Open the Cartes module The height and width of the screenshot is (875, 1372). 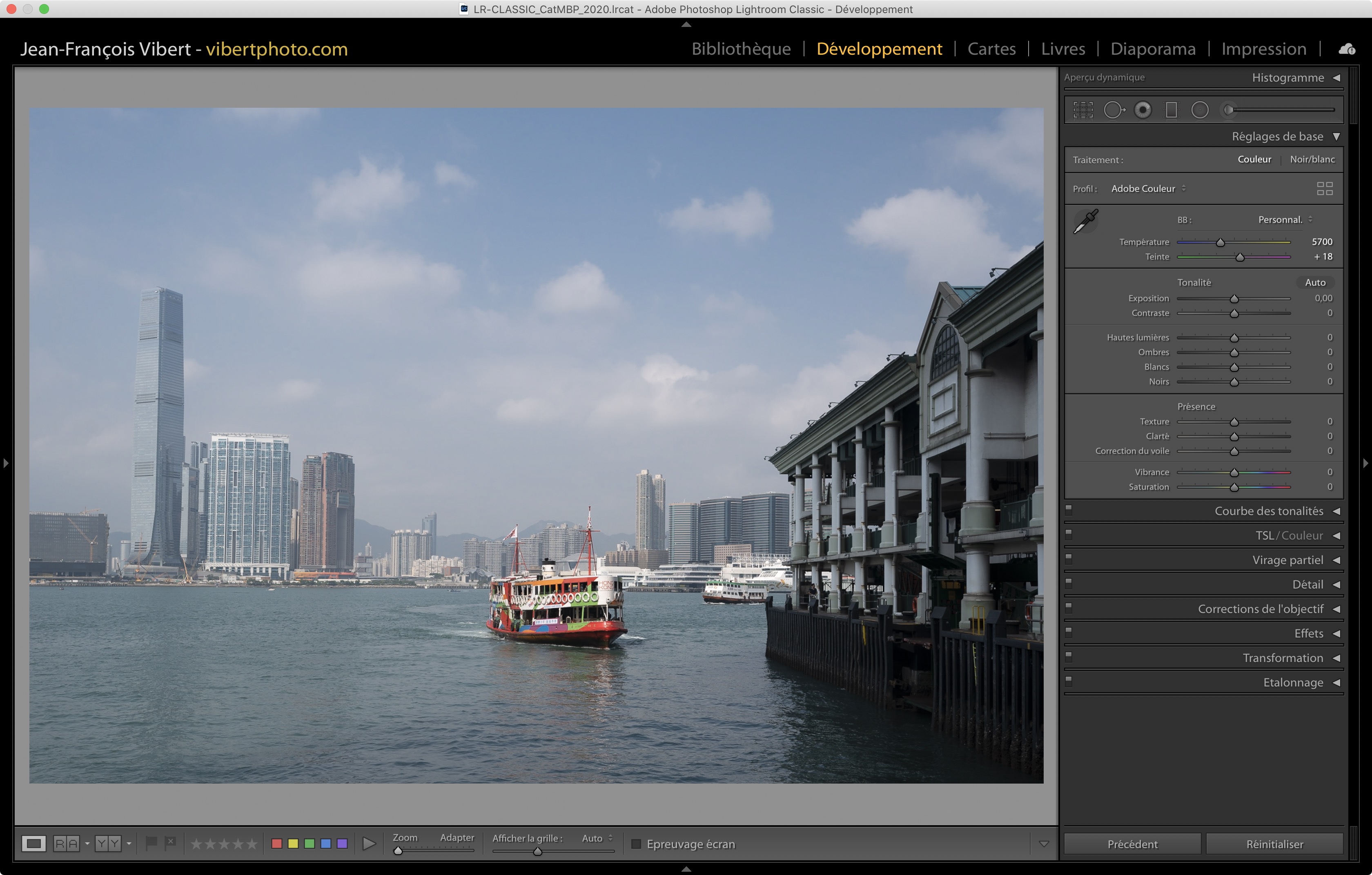[991, 49]
